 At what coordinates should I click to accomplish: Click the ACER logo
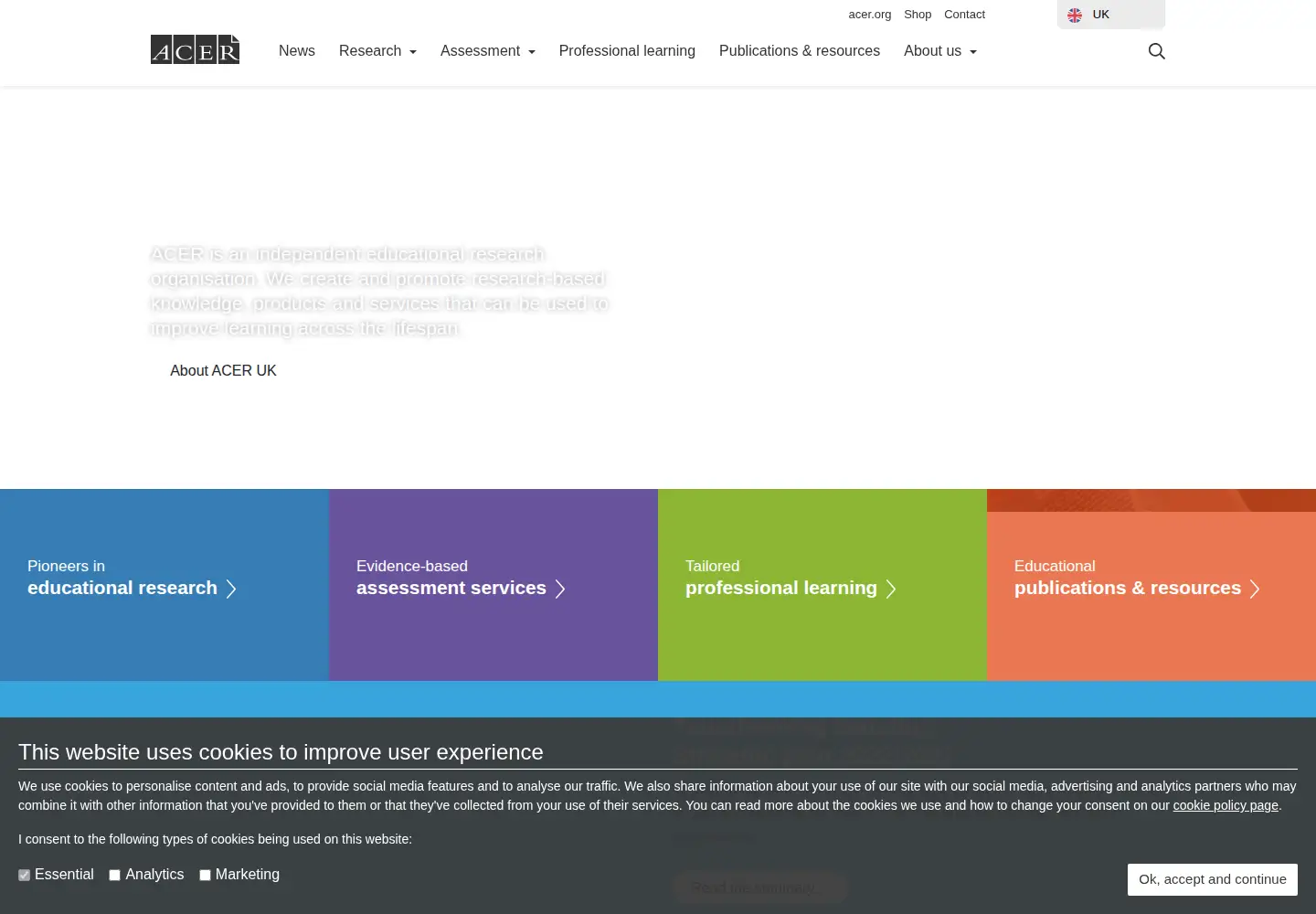point(195,49)
